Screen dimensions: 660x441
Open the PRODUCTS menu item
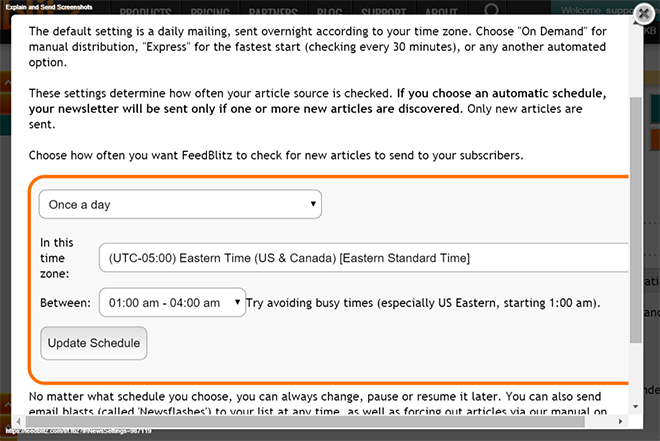tap(145, 11)
